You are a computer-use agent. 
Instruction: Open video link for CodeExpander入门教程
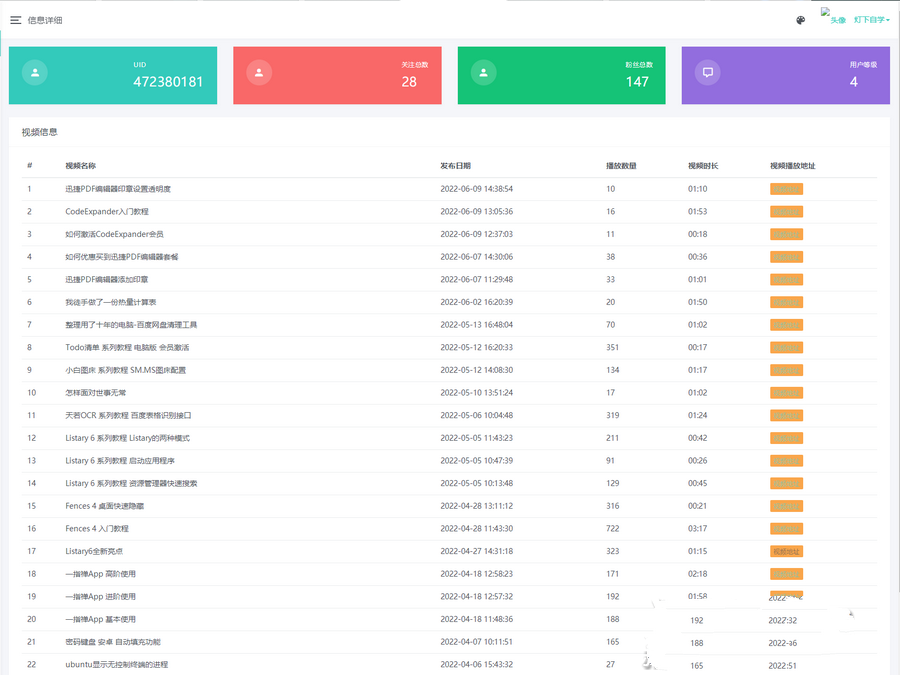(786, 212)
